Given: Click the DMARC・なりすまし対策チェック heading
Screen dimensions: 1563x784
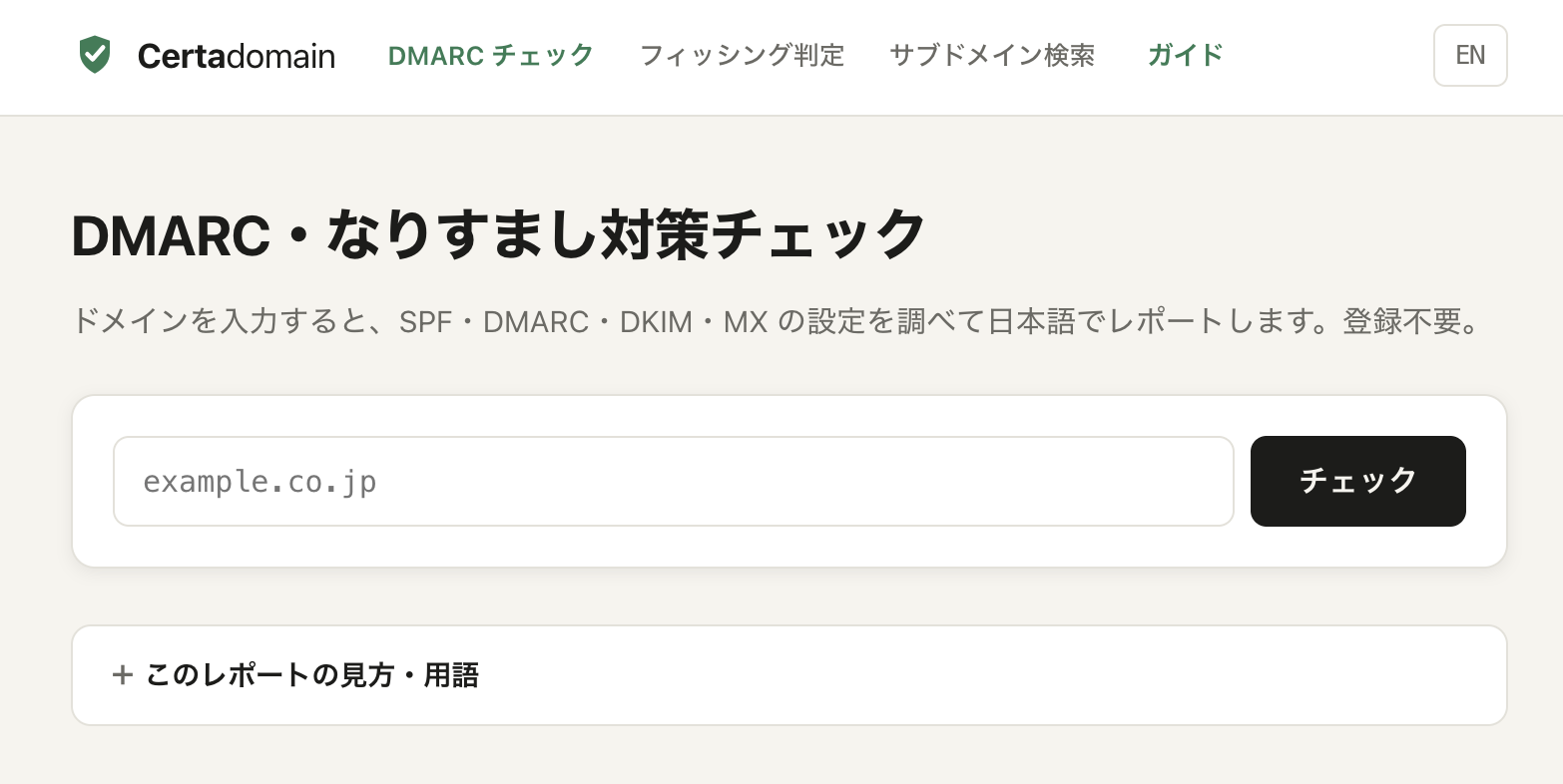Looking at the screenshot, I should pyautogui.click(x=499, y=235).
